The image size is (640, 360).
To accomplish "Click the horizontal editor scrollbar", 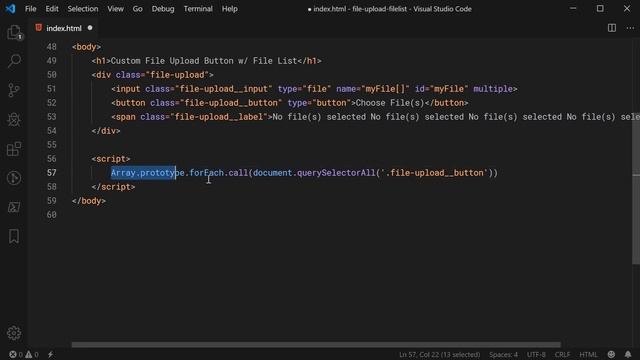I will [316, 344].
